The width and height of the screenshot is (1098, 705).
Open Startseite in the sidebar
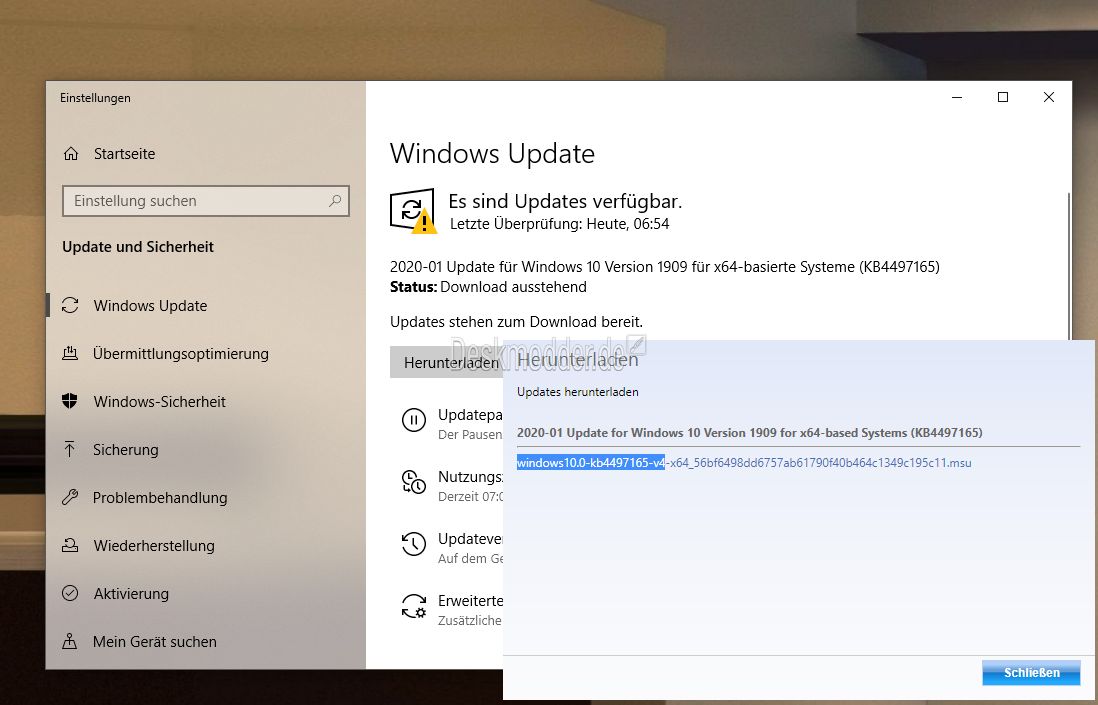(x=125, y=153)
